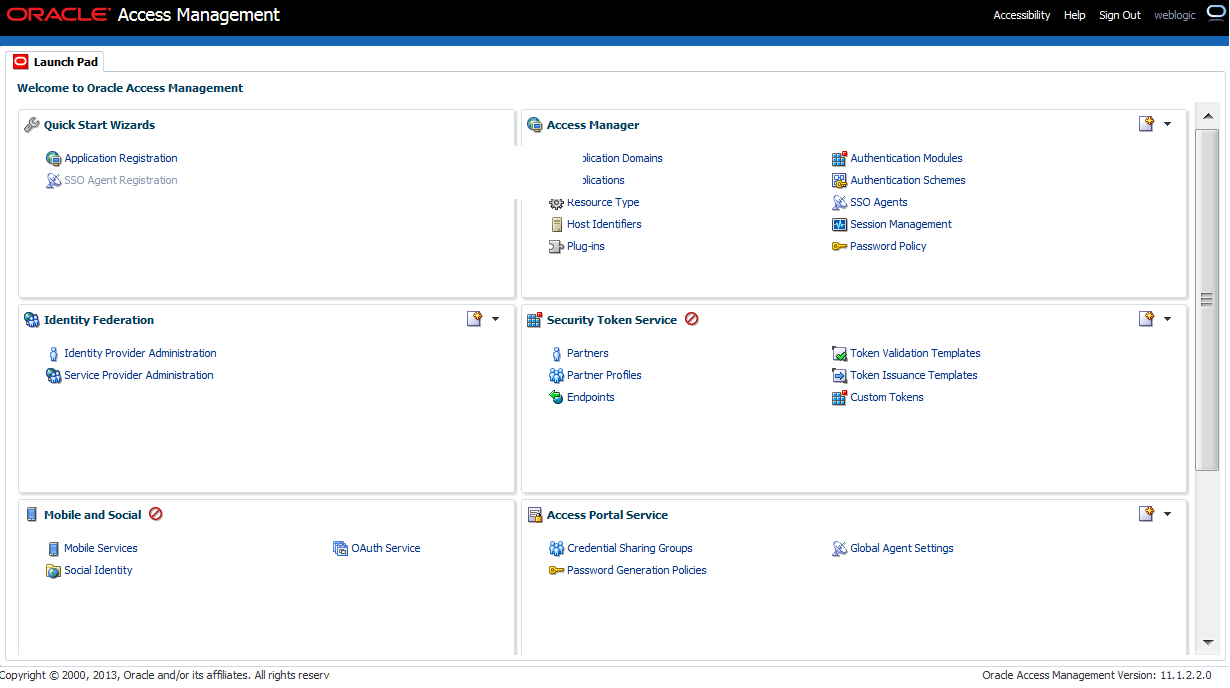Open the OAuth Service link
The width and height of the screenshot is (1230, 688).
coord(385,549)
